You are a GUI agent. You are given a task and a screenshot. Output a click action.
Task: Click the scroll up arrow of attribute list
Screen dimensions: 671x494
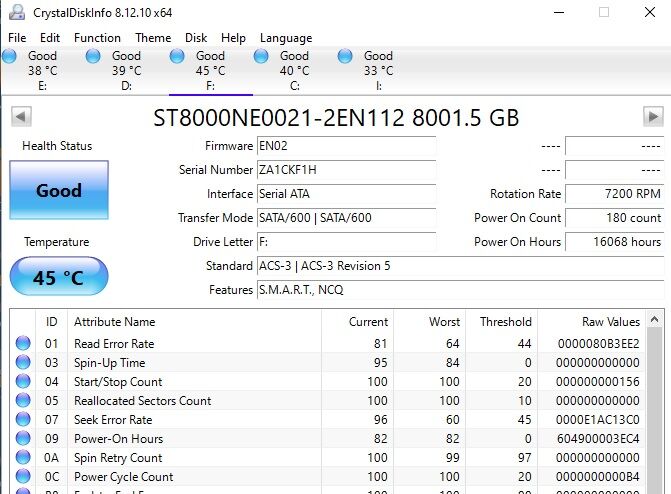(654, 319)
